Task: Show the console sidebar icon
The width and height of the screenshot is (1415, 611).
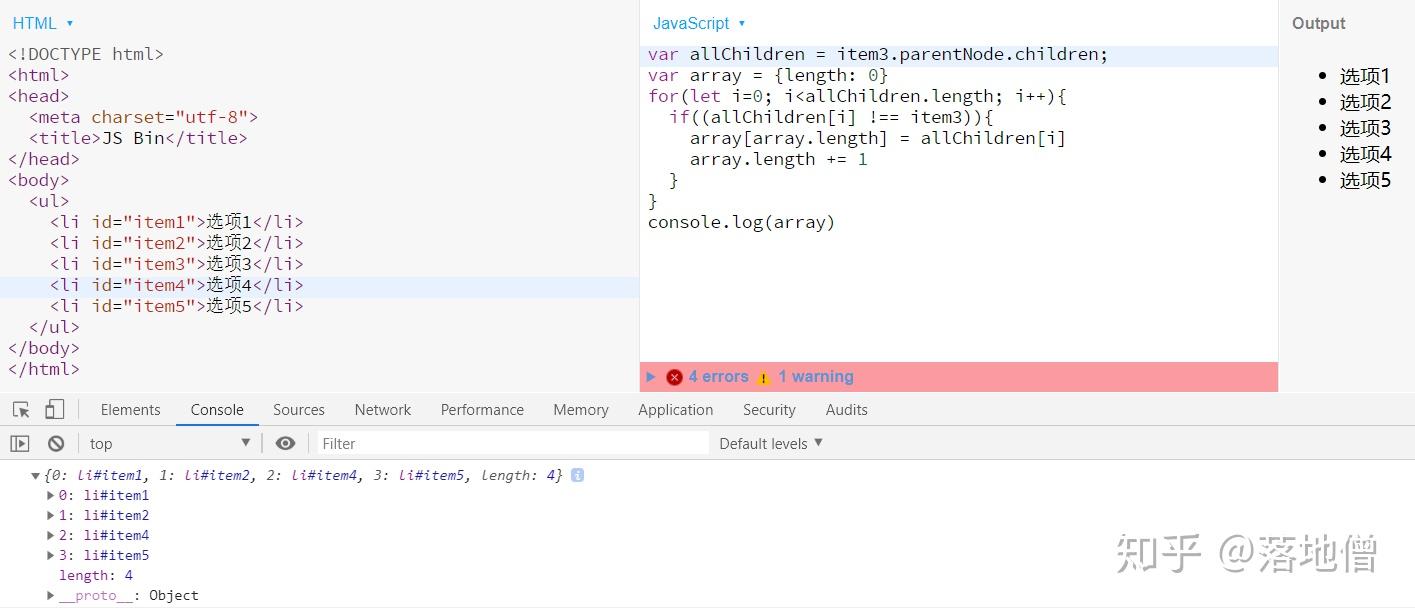Action: [x=20, y=443]
